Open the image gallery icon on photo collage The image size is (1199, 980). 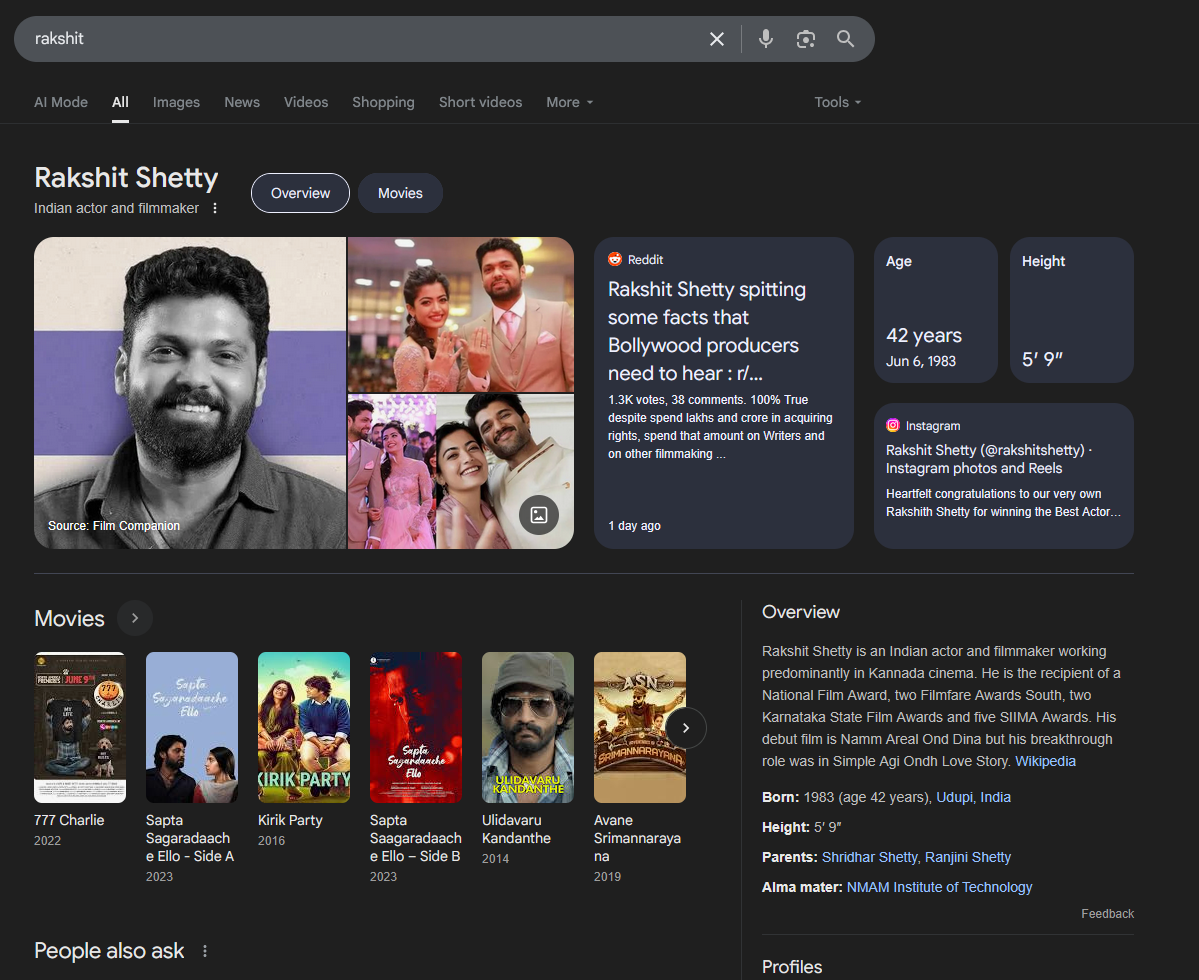539,514
